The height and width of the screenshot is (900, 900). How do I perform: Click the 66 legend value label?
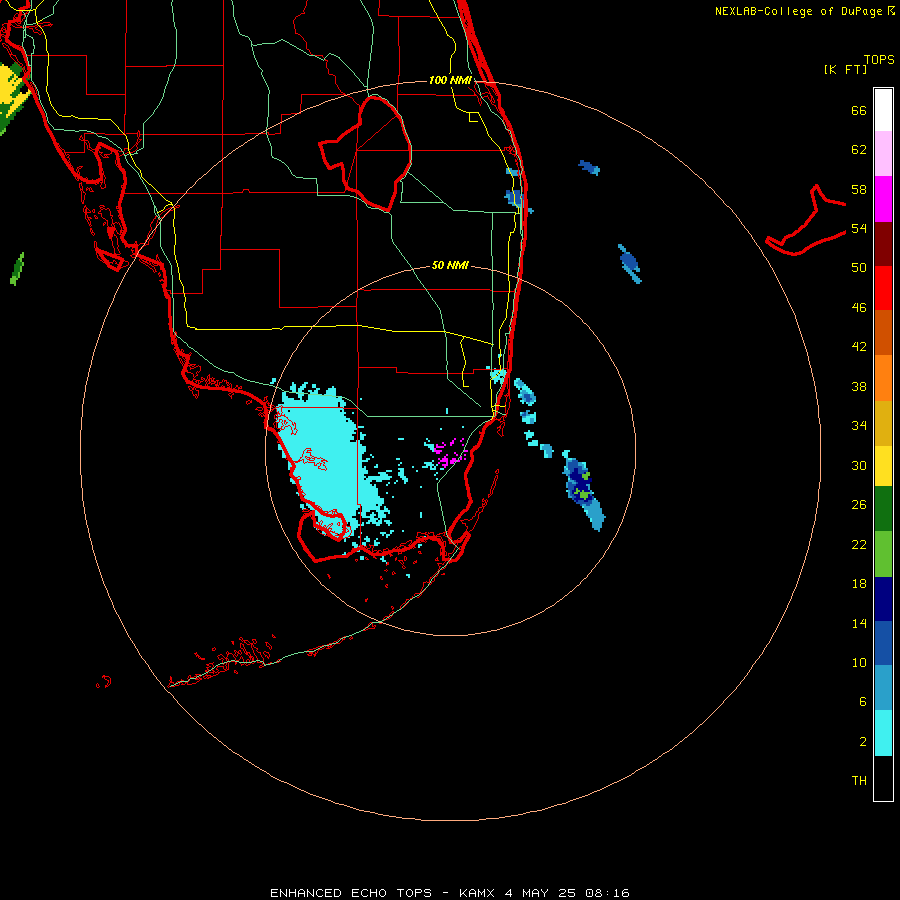[859, 110]
